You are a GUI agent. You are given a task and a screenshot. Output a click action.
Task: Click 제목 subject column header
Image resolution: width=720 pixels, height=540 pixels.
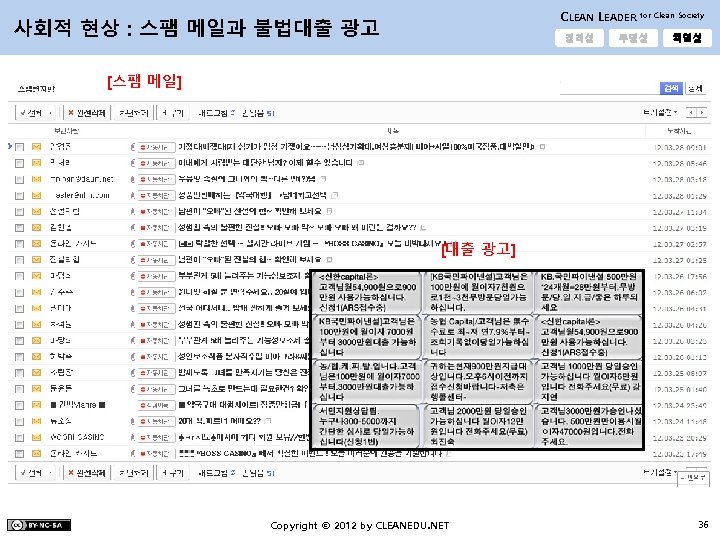393,131
